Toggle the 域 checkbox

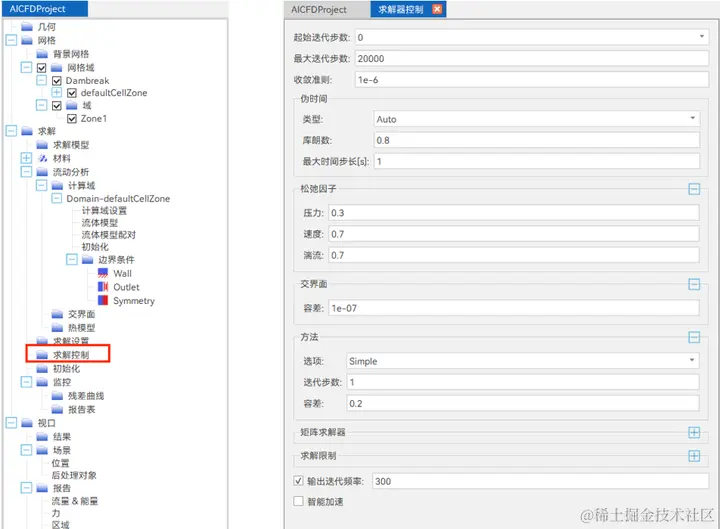(56, 106)
